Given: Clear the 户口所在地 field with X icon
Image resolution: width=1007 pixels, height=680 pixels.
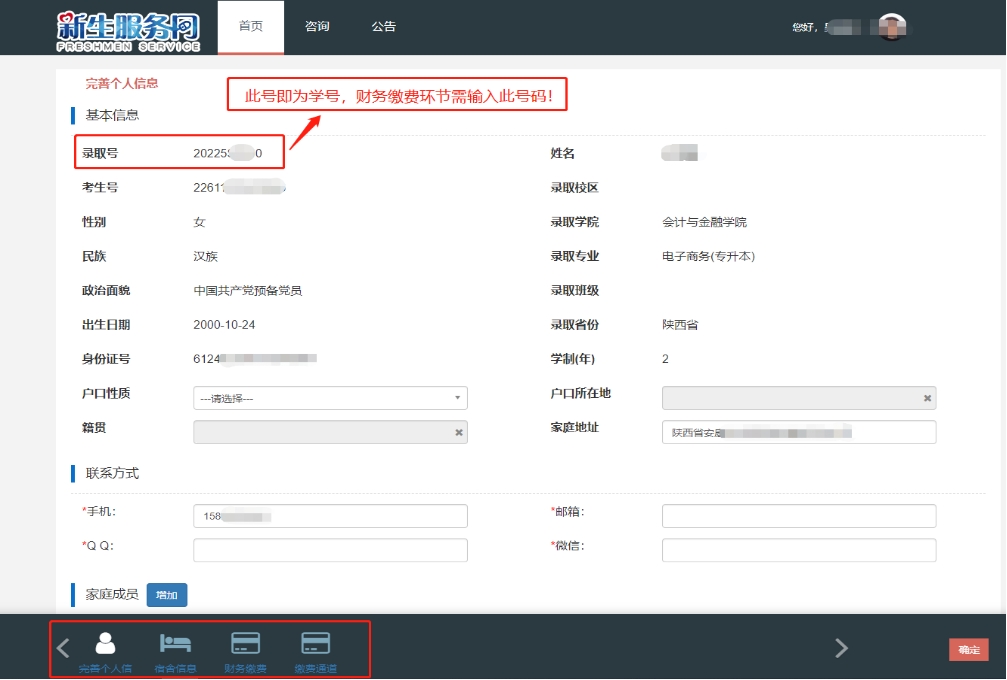Looking at the screenshot, I should tap(927, 398).
